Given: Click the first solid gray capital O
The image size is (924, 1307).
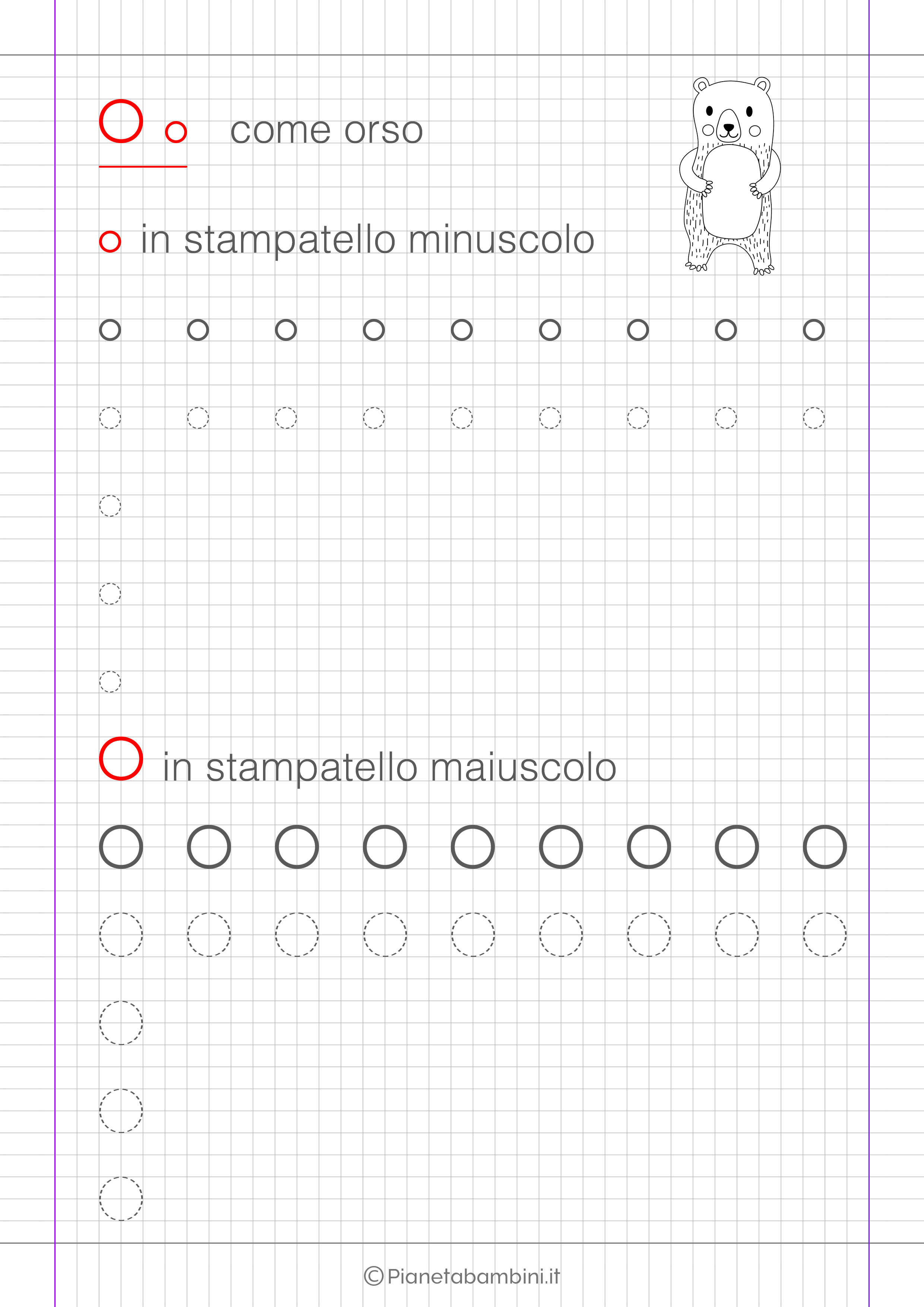Looking at the screenshot, I should pyautogui.click(x=121, y=846).
